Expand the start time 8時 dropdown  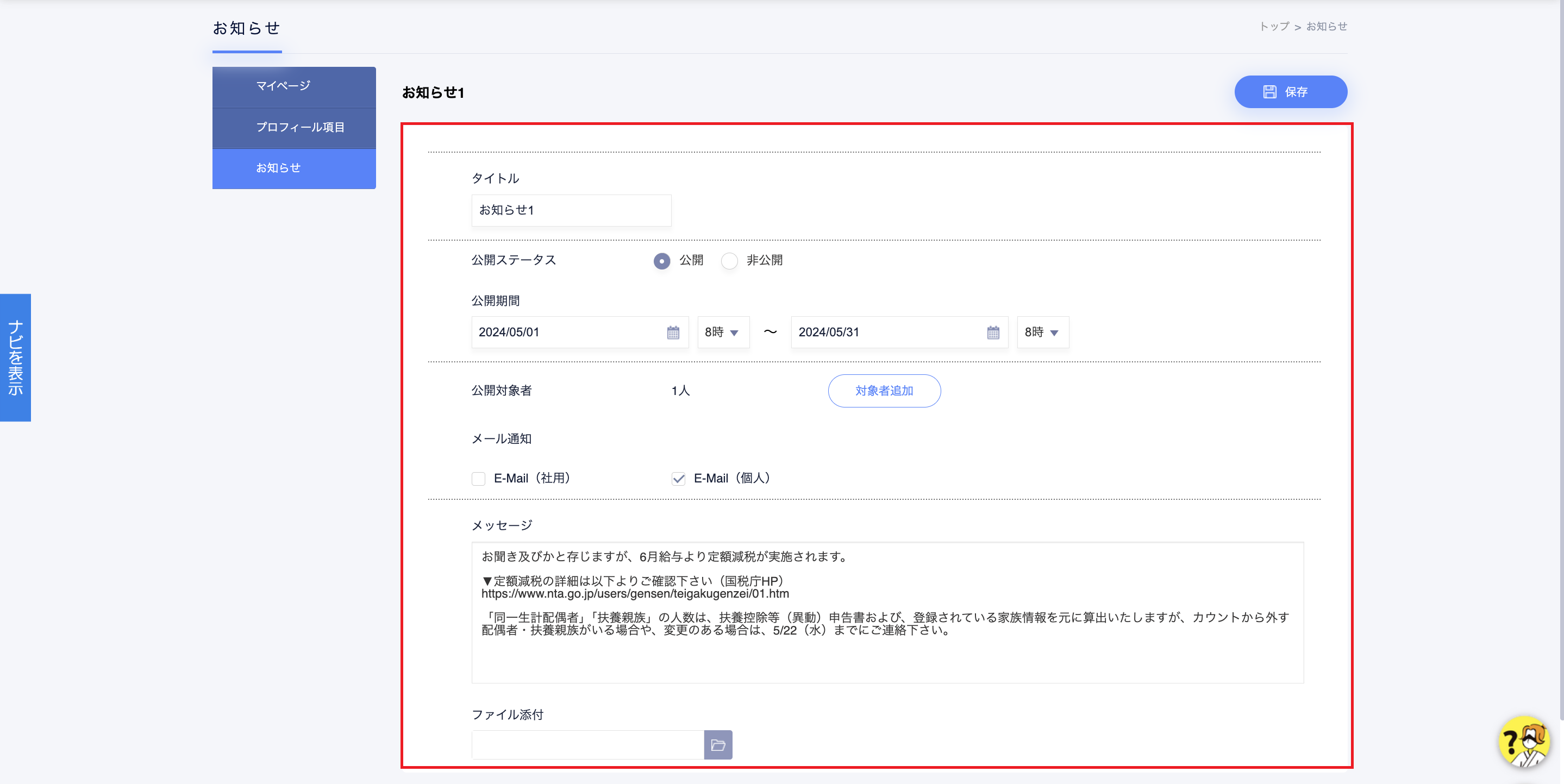click(723, 333)
